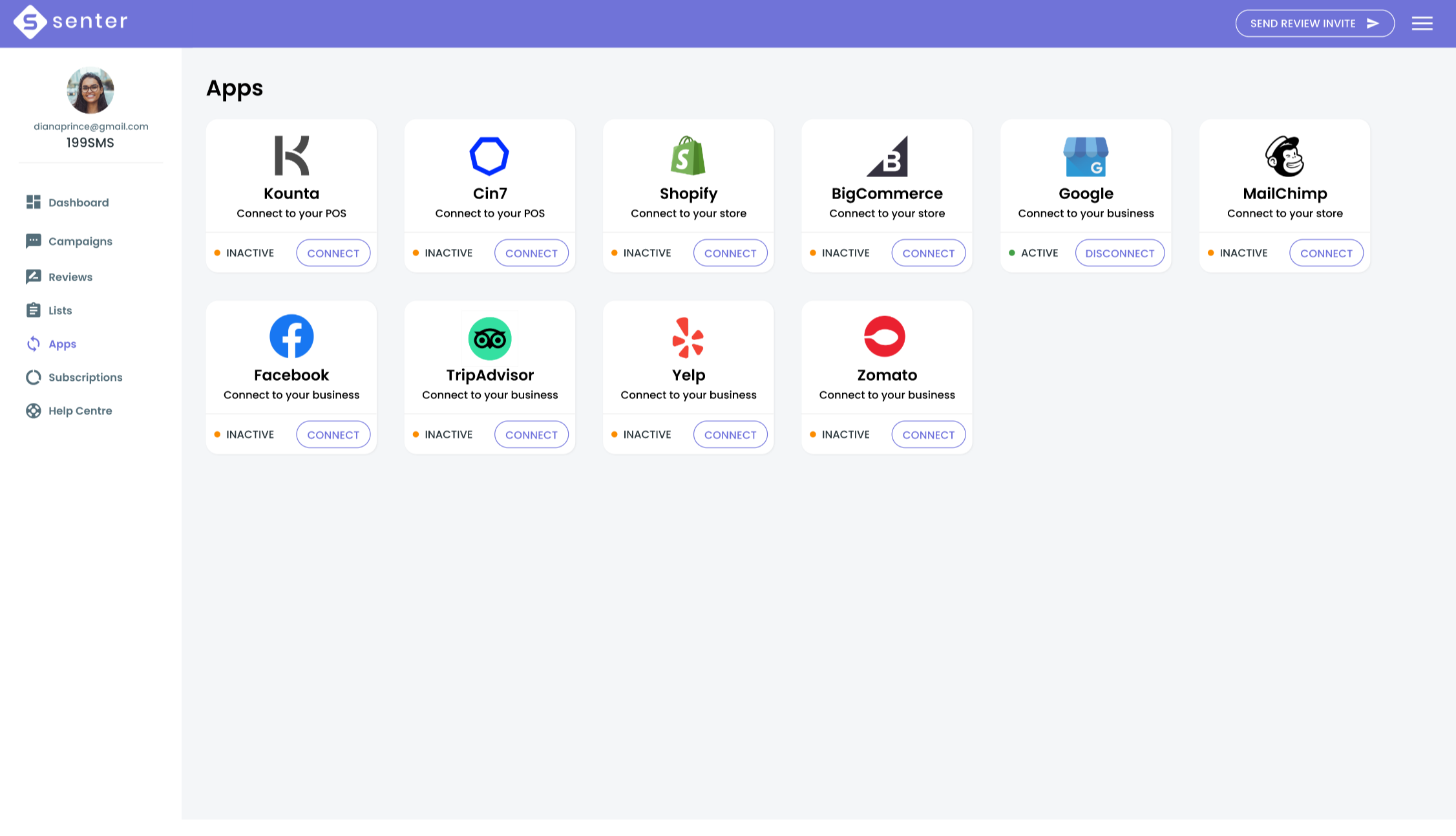The width and height of the screenshot is (1456, 836).
Task: Open the user profile photo
Action: pyautogui.click(x=90, y=91)
